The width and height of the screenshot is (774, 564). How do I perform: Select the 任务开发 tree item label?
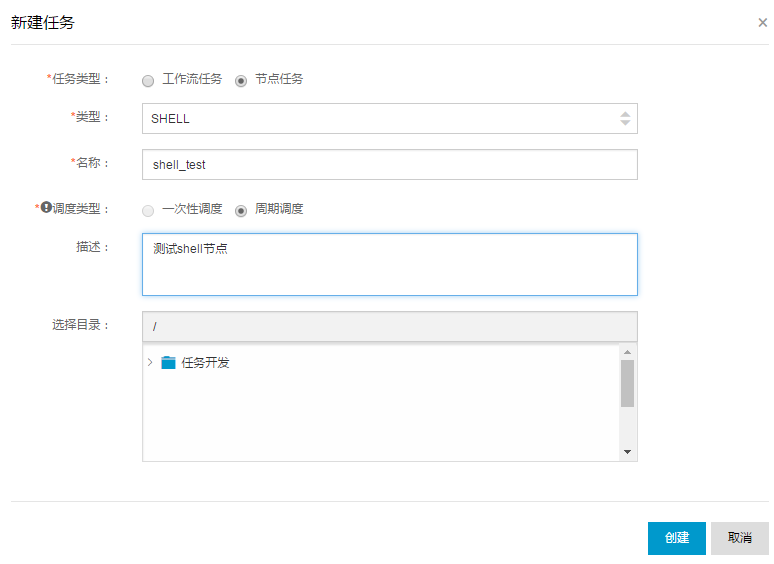point(205,363)
